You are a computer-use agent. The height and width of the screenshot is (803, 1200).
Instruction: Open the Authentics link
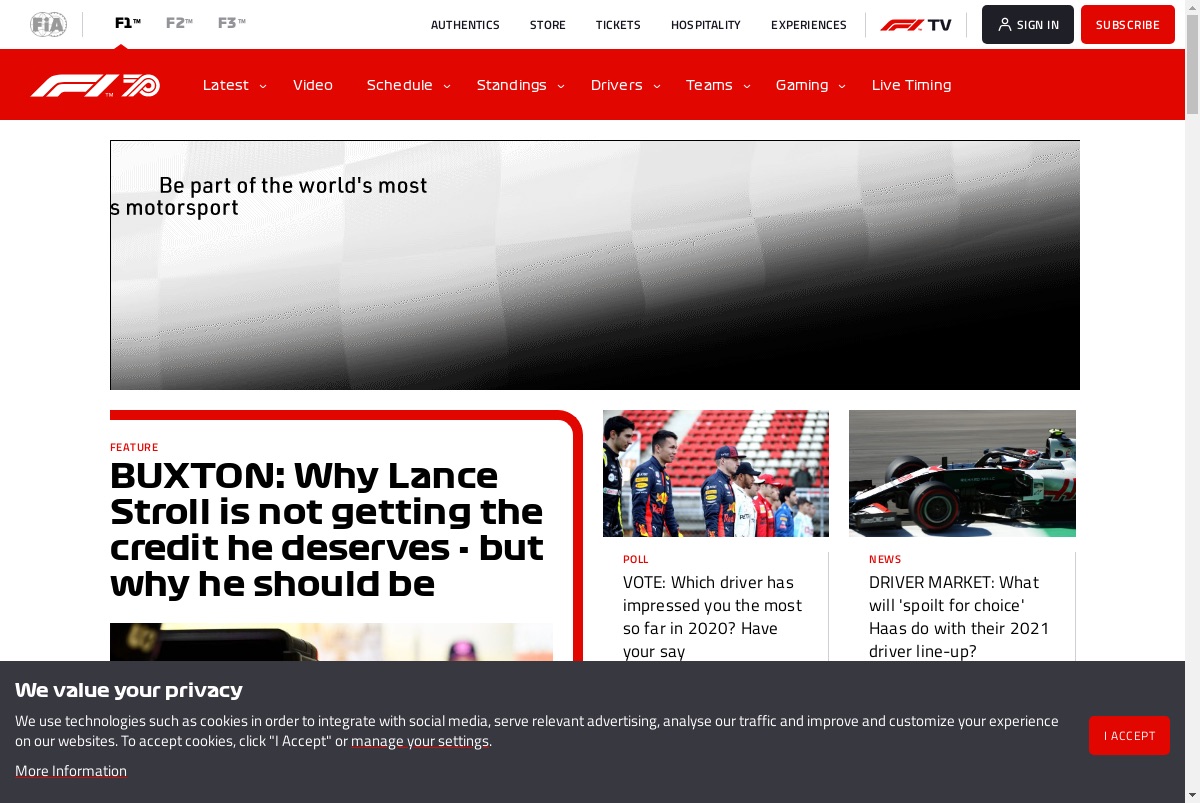465,25
